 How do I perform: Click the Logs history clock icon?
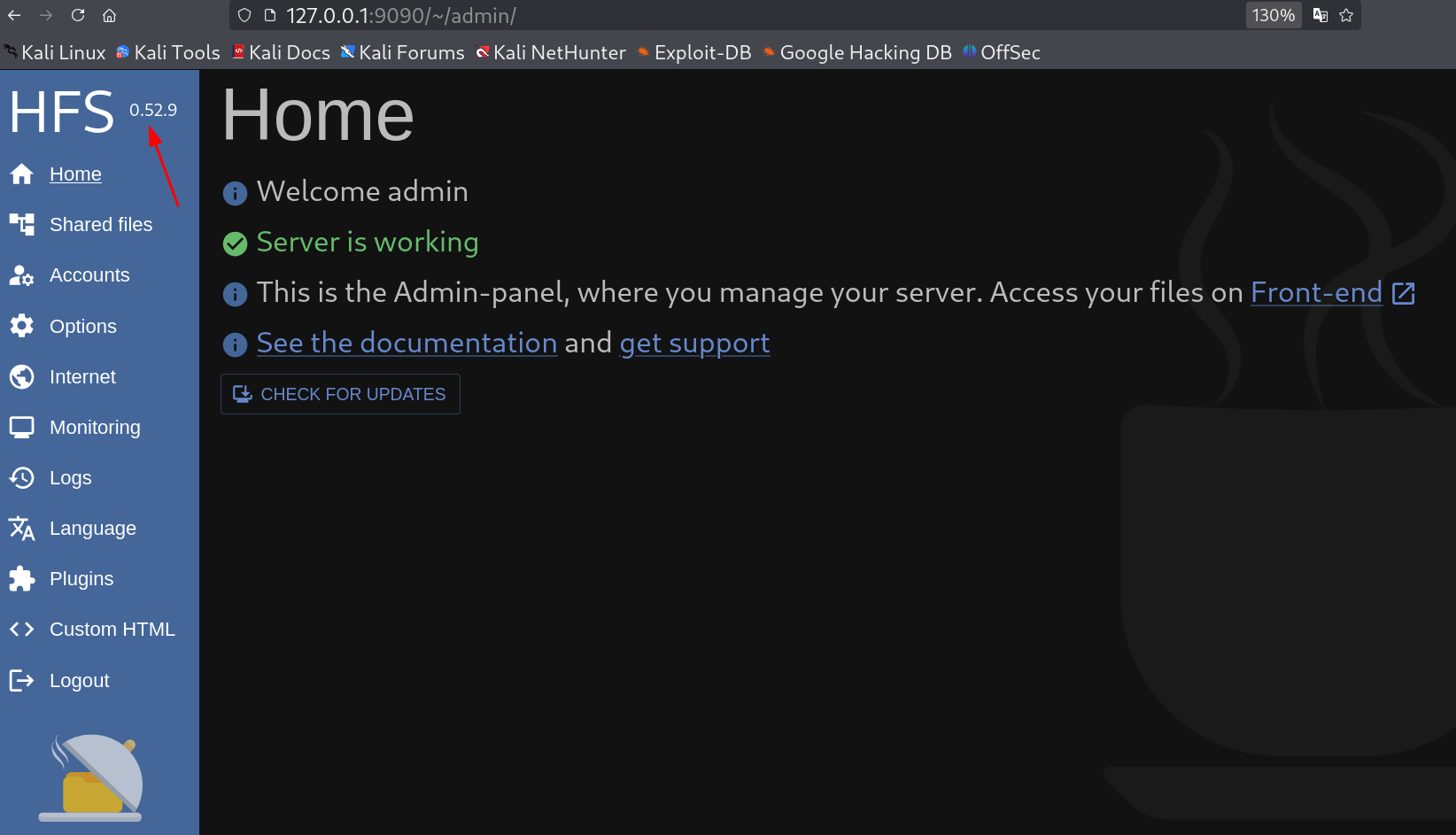point(22,478)
